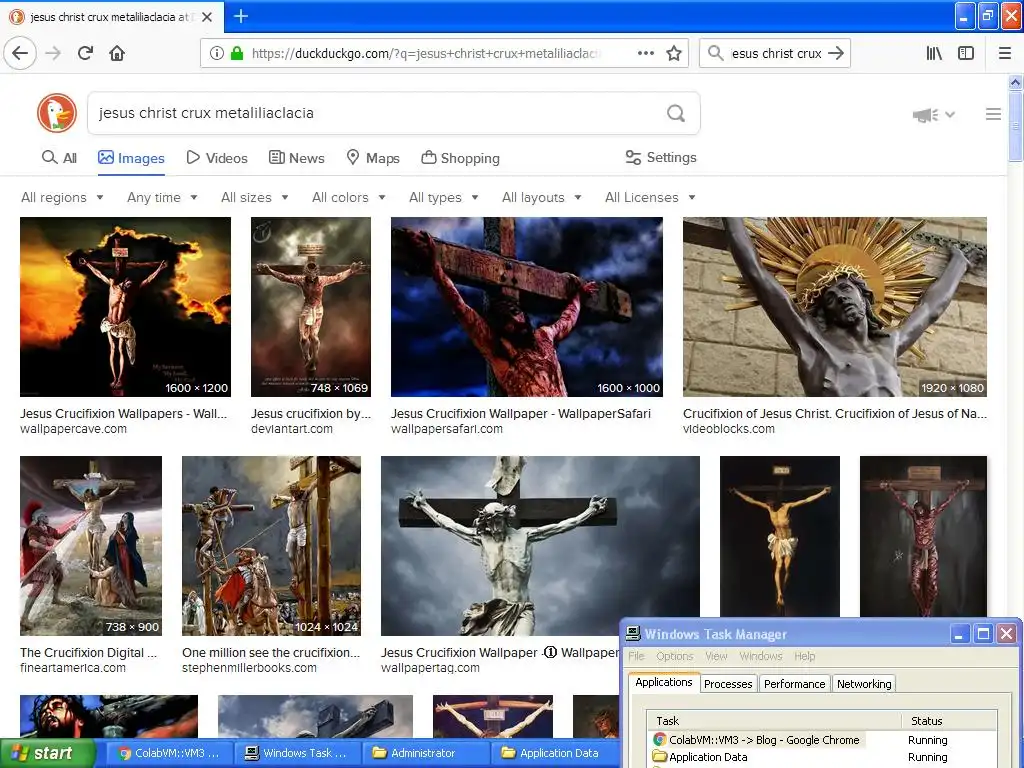Viewport: 1024px width, 768px height.
Task: Click the Windows start button
Action: coord(47,753)
